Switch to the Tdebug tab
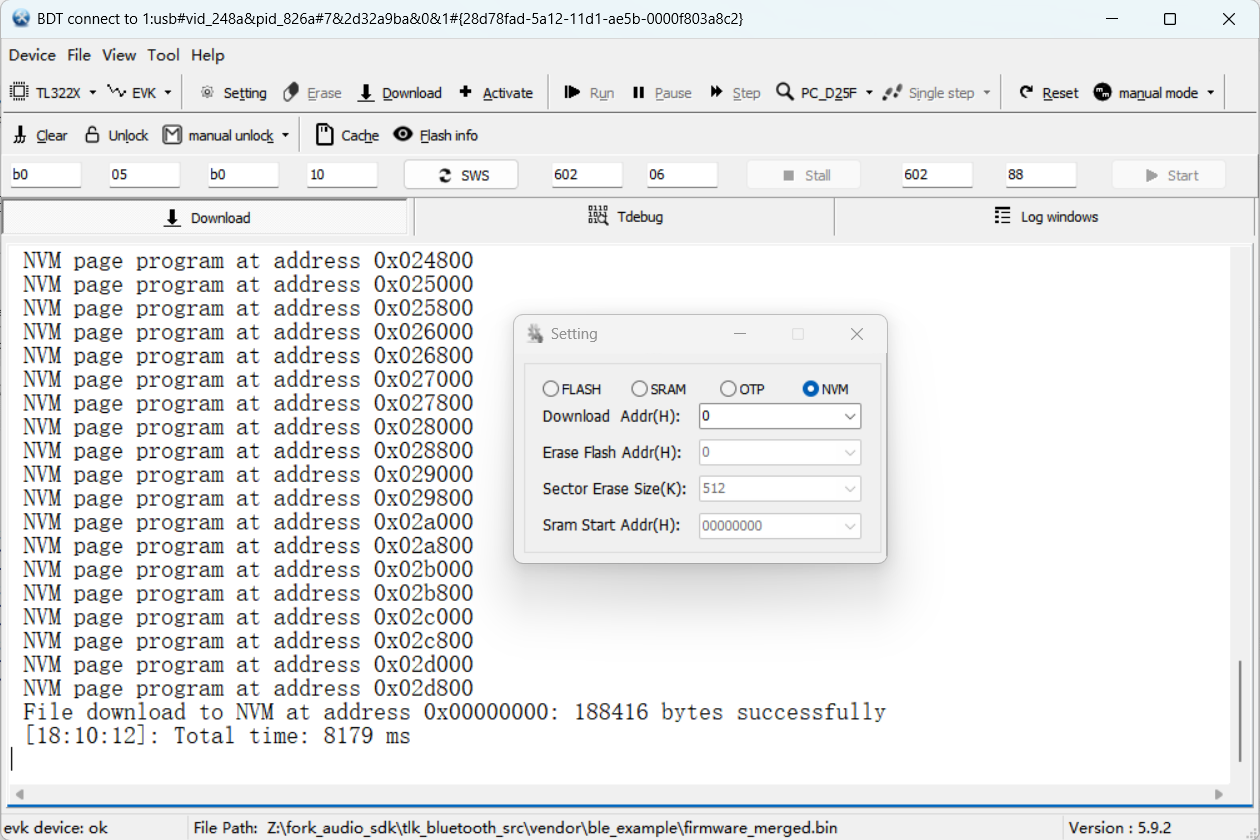The image size is (1260, 840). click(x=624, y=216)
